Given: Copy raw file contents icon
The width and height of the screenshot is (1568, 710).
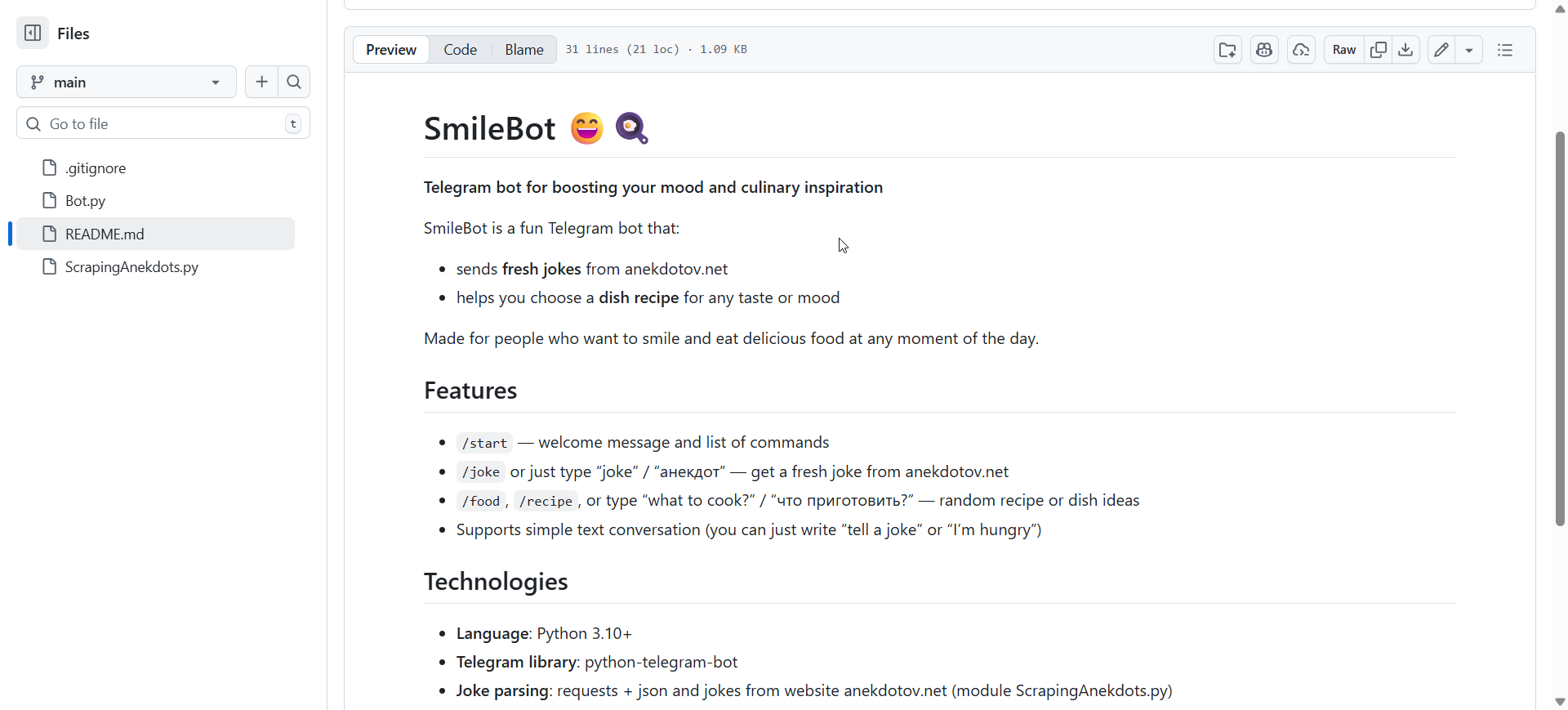Looking at the screenshot, I should click(x=1379, y=51).
